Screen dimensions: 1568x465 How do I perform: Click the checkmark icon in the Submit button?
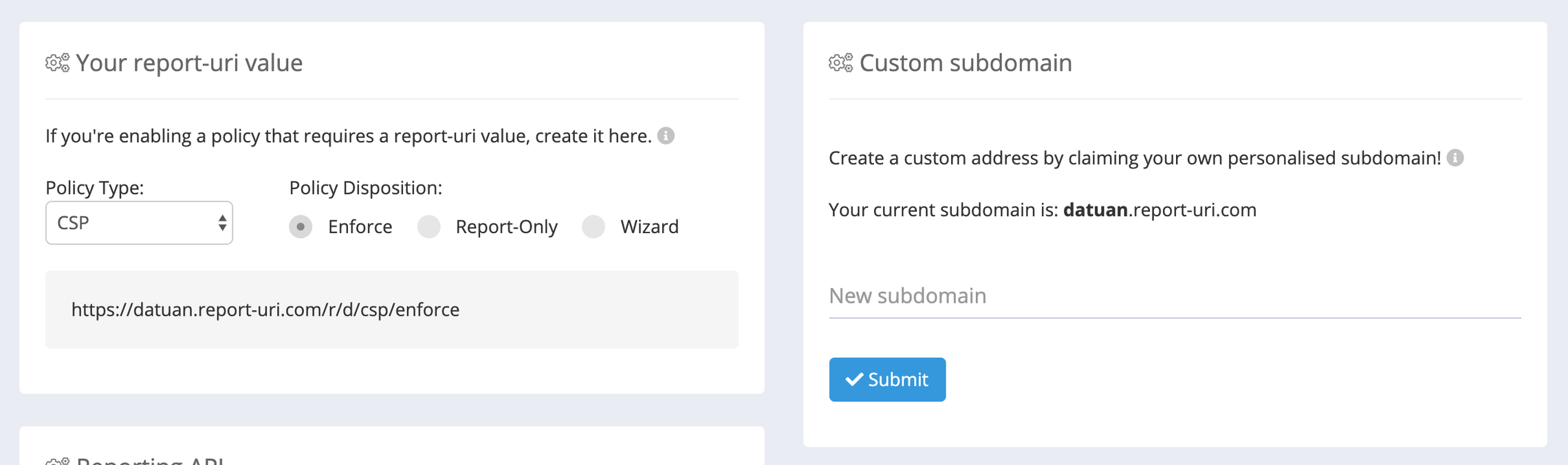[x=854, y=379]
